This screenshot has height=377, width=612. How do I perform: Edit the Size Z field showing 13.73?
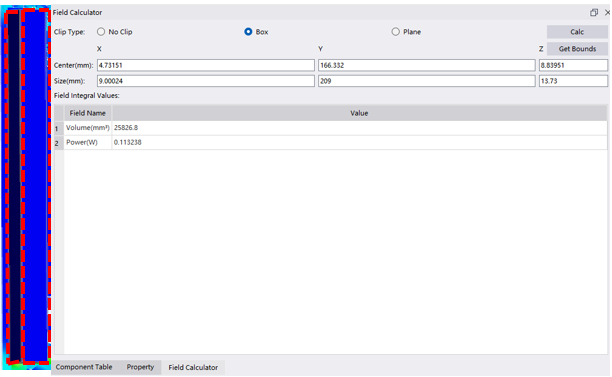pyautogui.click(x=573, y=81)
